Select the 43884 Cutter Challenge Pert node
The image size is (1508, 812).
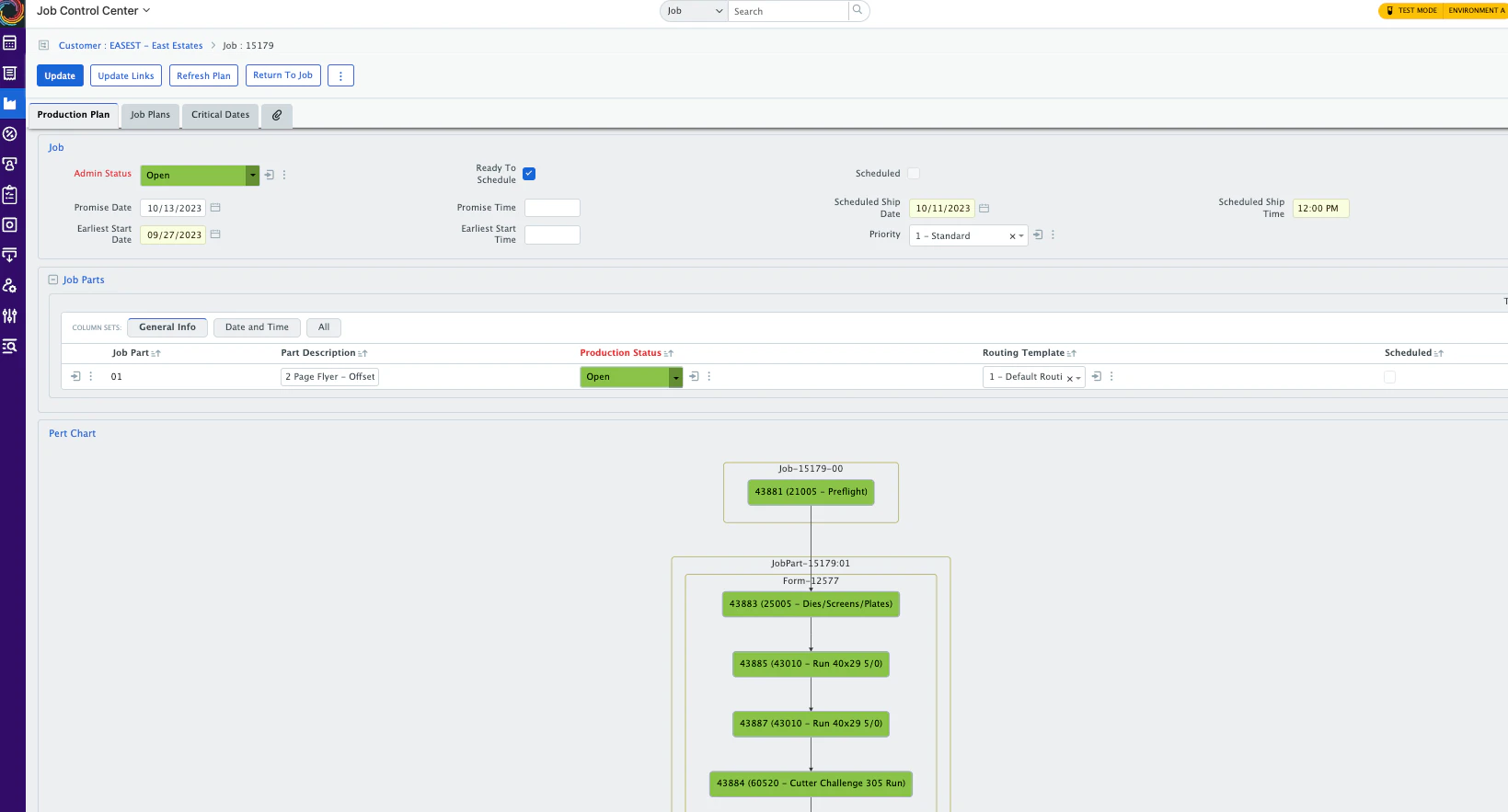[x=811, y=783]
